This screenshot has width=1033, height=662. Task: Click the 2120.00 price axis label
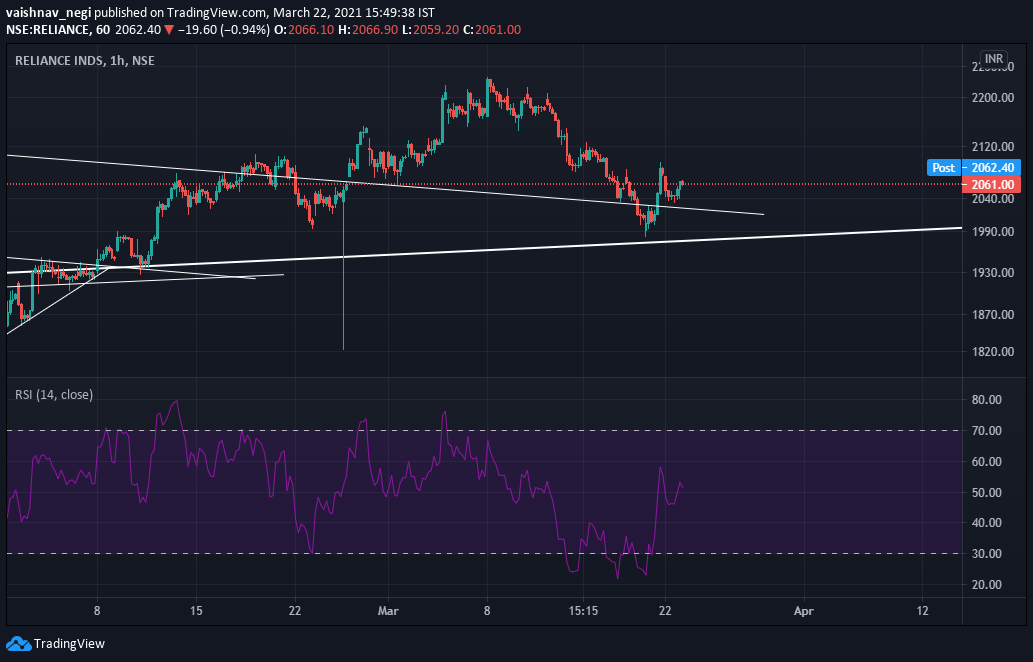click(992, 146)
